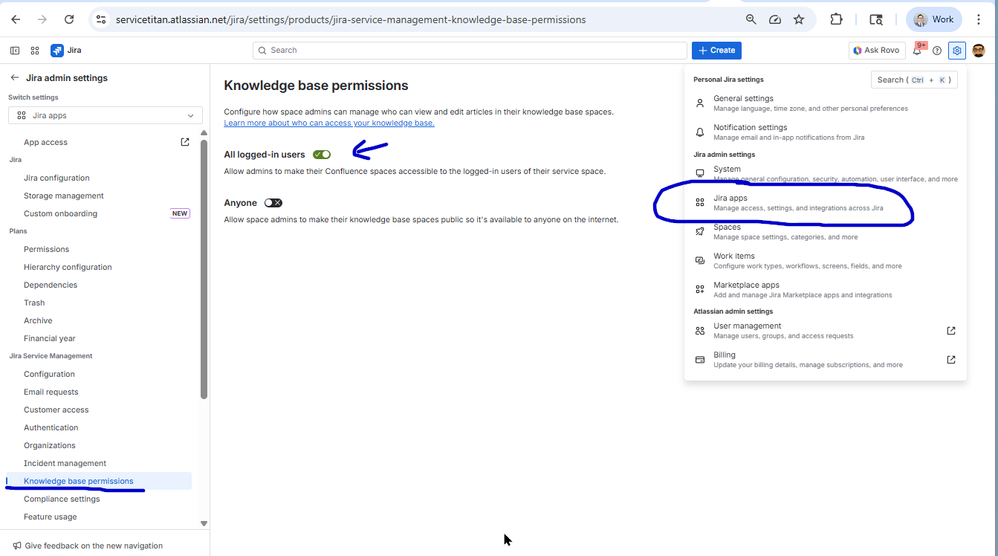Click User management external link icon
The image size is (998, 556).
(951, 330)
